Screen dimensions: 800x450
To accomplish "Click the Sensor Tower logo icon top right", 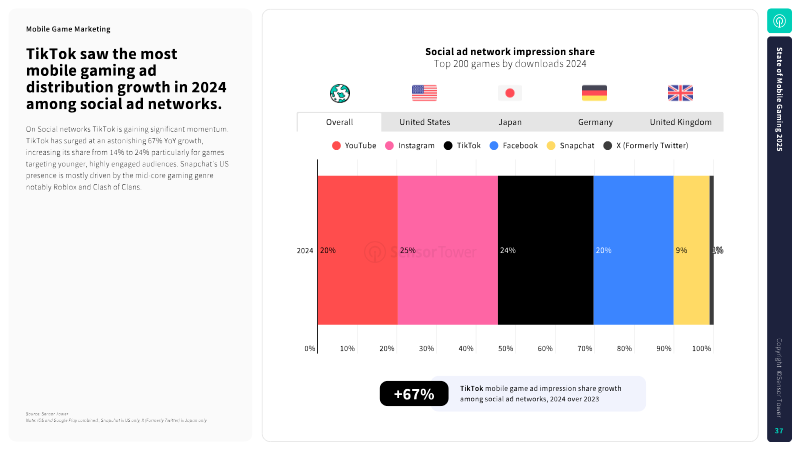I will [779, 21].
